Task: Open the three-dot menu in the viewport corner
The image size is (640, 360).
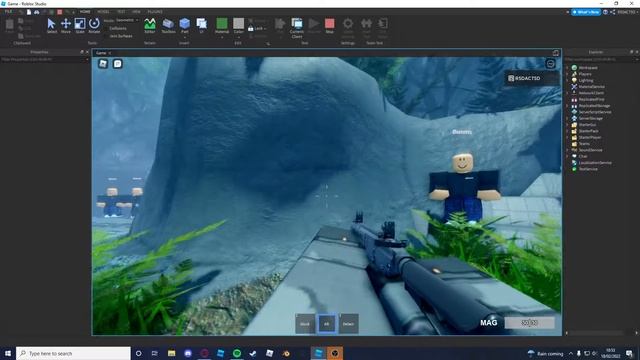Action: click(x=550, y=64)
